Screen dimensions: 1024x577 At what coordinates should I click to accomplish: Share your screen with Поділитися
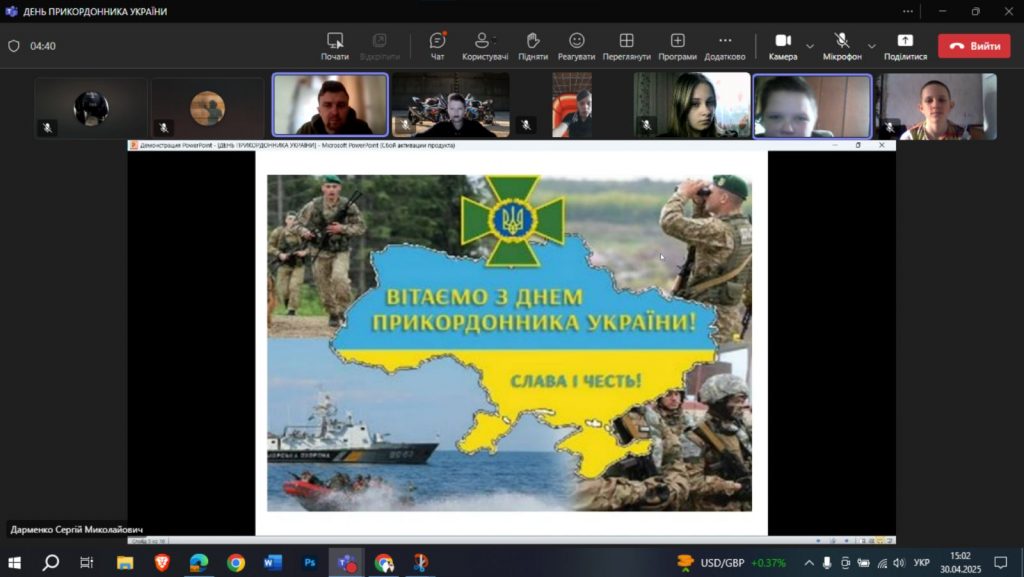905,46
